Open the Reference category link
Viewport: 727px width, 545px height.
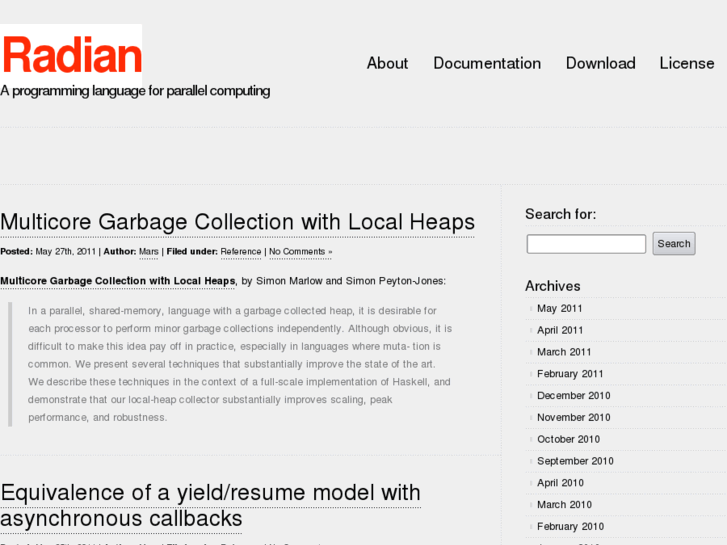pos(241,251)
